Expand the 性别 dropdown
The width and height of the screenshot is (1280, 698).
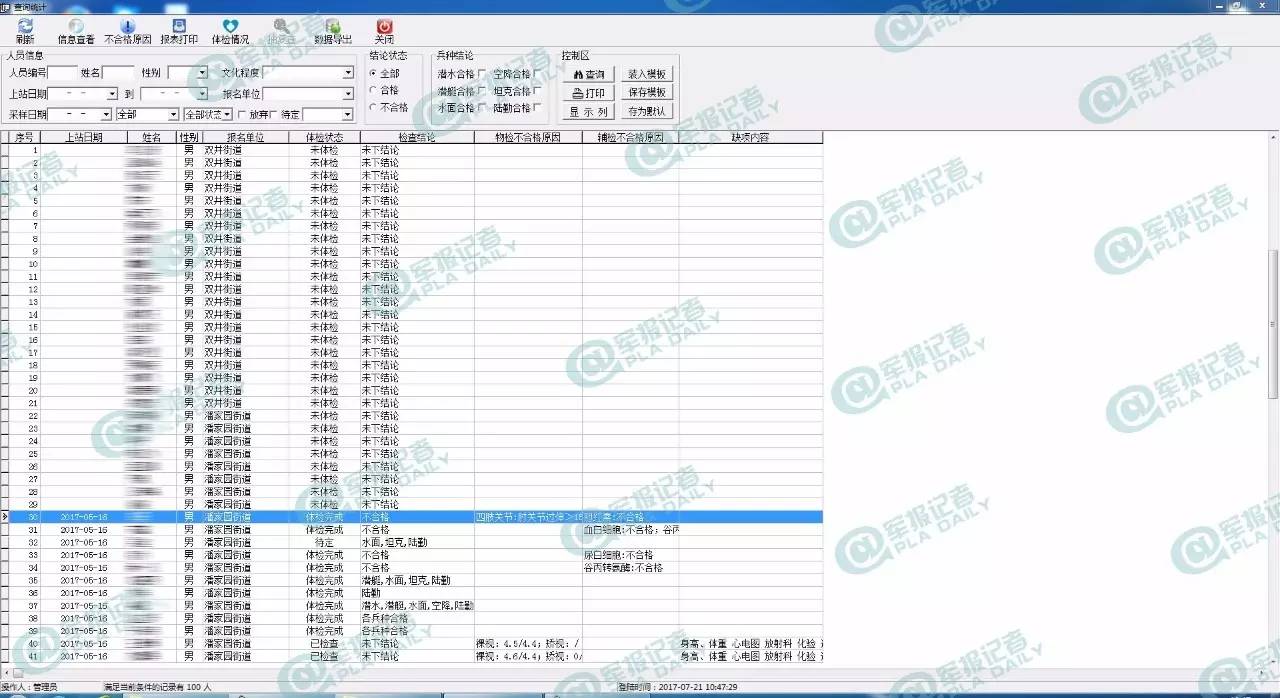202,73
